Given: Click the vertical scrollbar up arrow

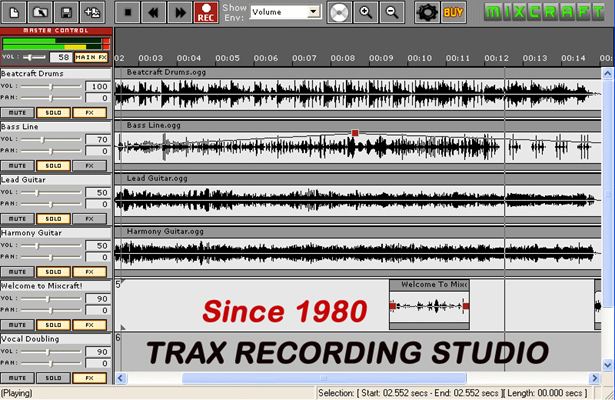Looking at the screenshot, I should pyautogui.click(x=608, y=73).
